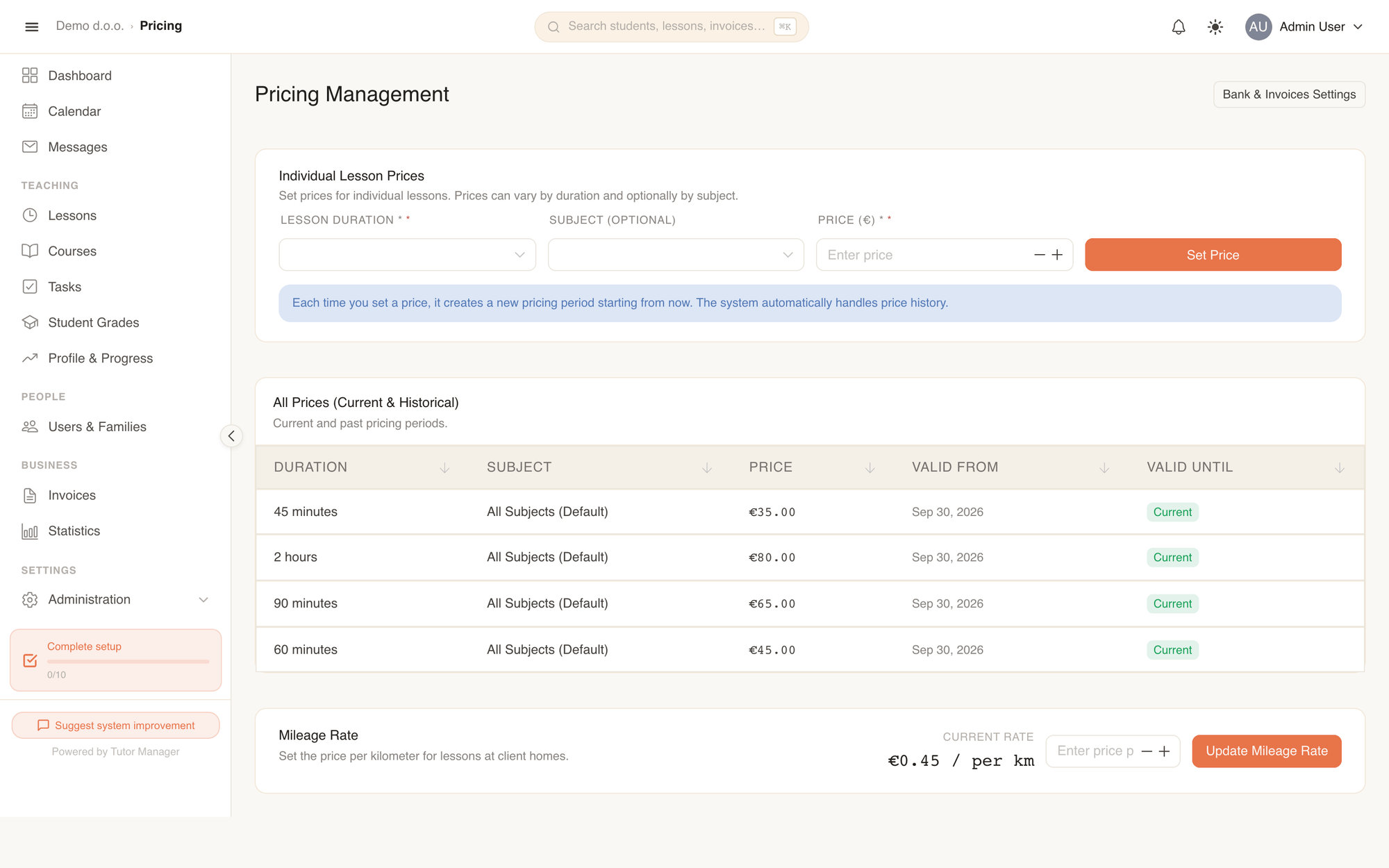Increase mileage rate with the plus stepper
This screenshot has height=868, width=1389.
pyautogui.click(x=1165, y=751)
